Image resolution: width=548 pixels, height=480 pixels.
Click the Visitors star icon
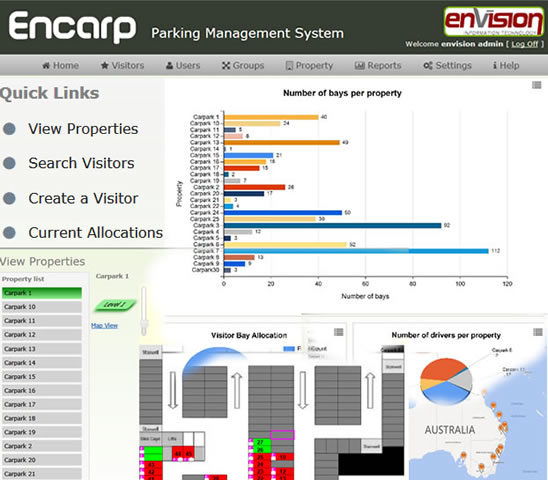click(x=104, y=65)
